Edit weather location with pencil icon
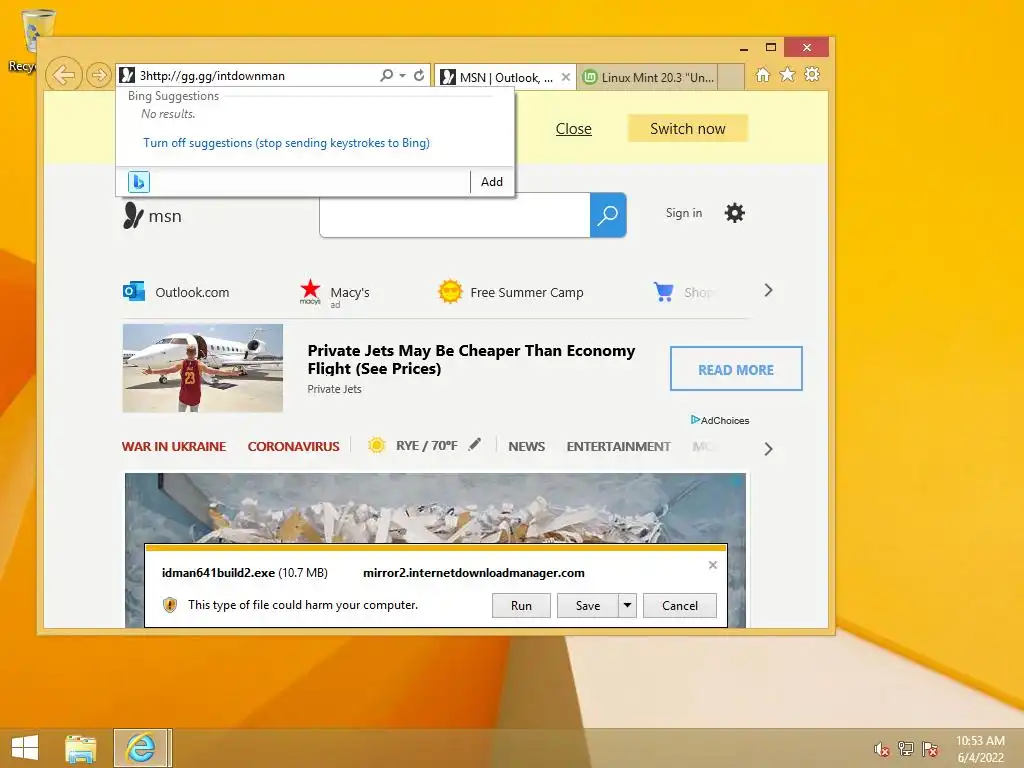 475,444
